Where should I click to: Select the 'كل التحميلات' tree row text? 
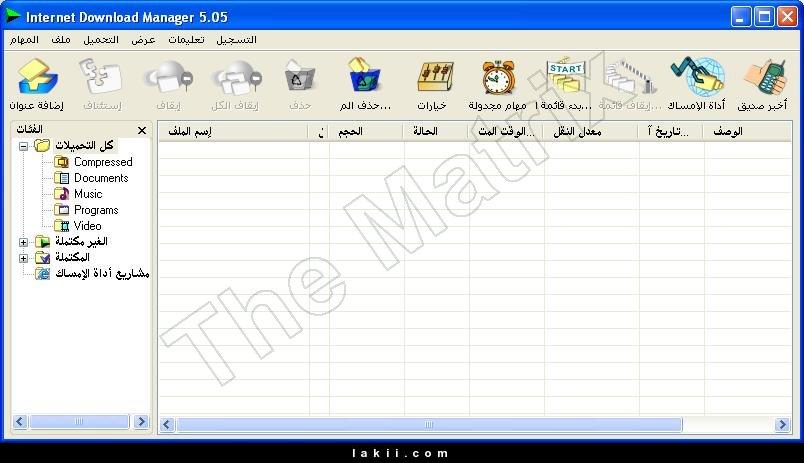pyautogui.click(x=85, y=146)
